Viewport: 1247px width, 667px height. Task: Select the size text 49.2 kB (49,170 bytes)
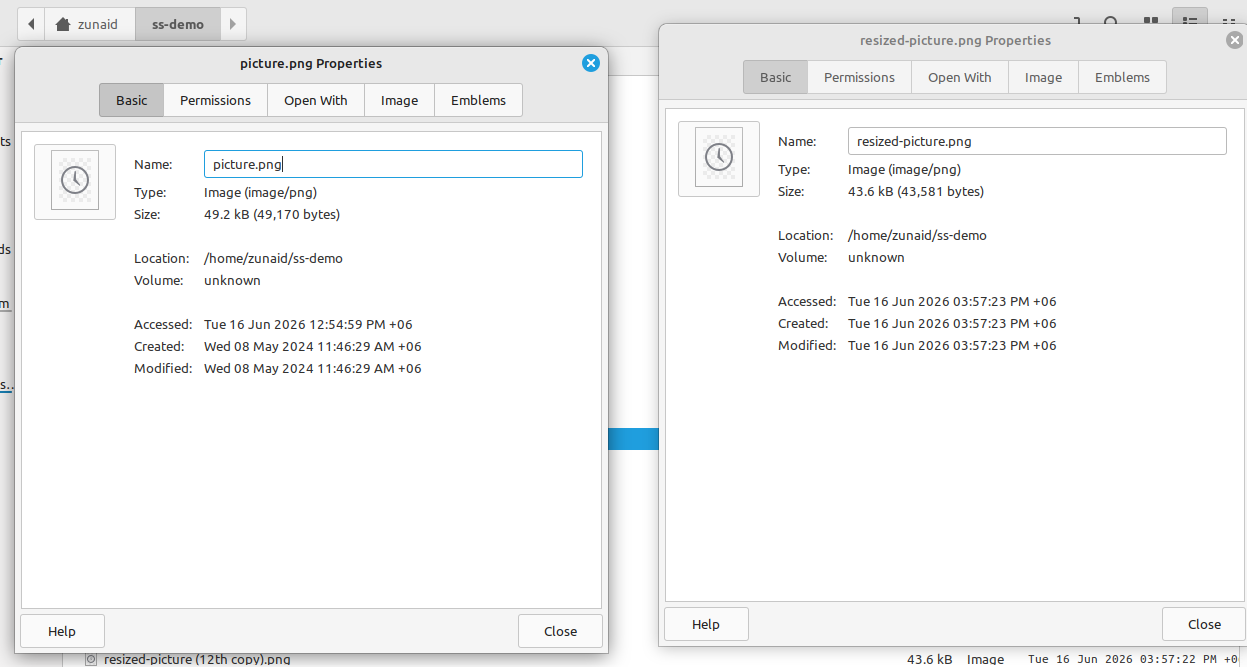[272, 214]
